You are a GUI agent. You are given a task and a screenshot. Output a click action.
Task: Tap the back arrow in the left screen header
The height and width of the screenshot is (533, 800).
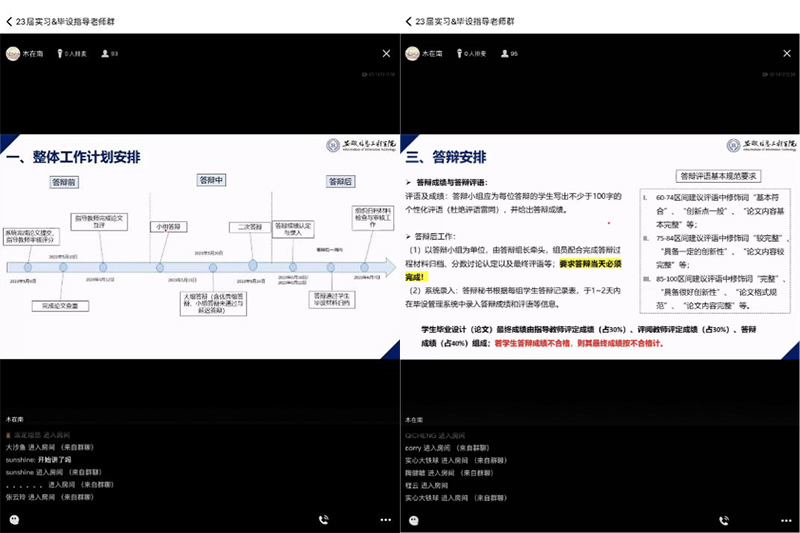pyautogui.click(x=9, y=21)
